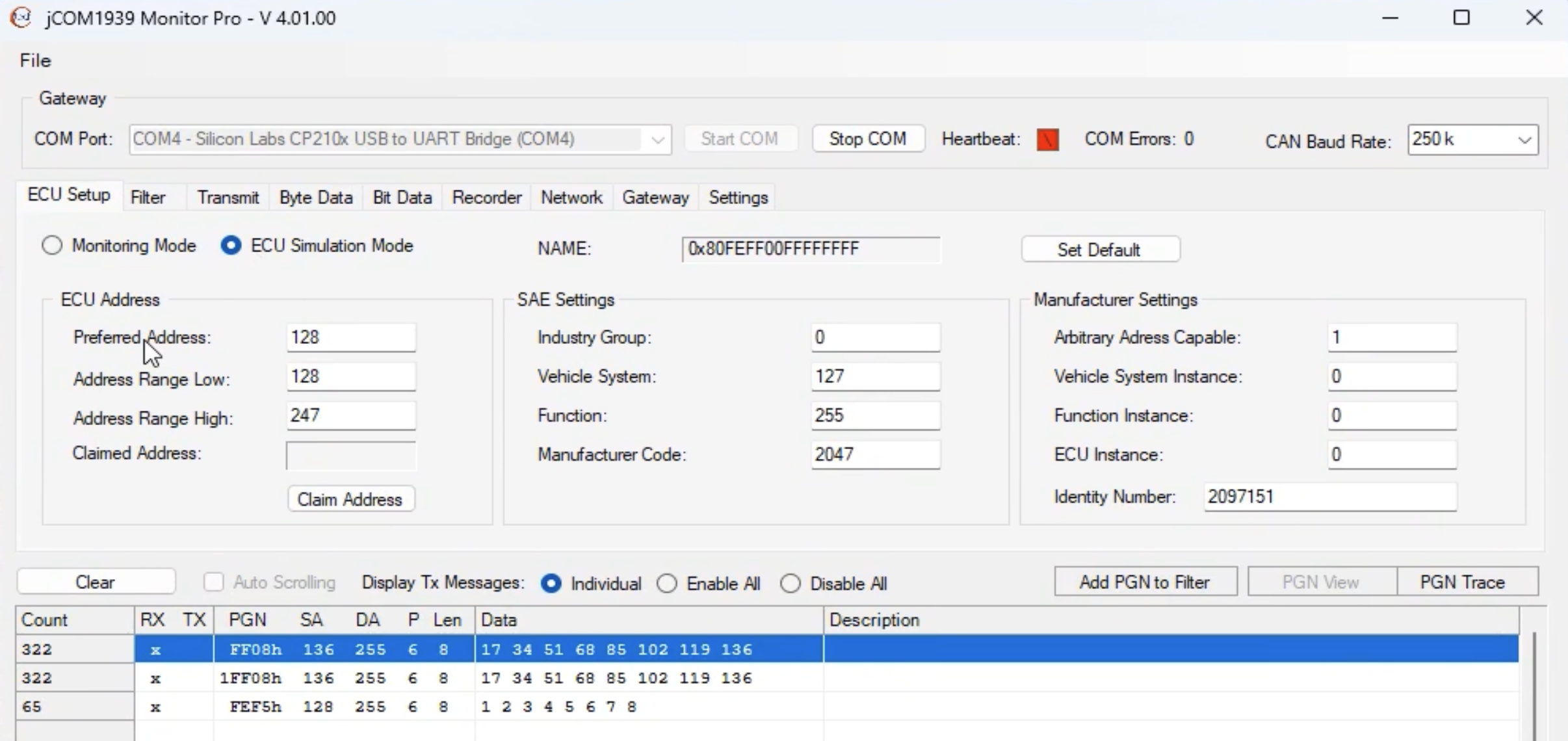Click the Arbitrary Adress Capable field
Screen dimensions: 1568x741
tap(1392, 337)
